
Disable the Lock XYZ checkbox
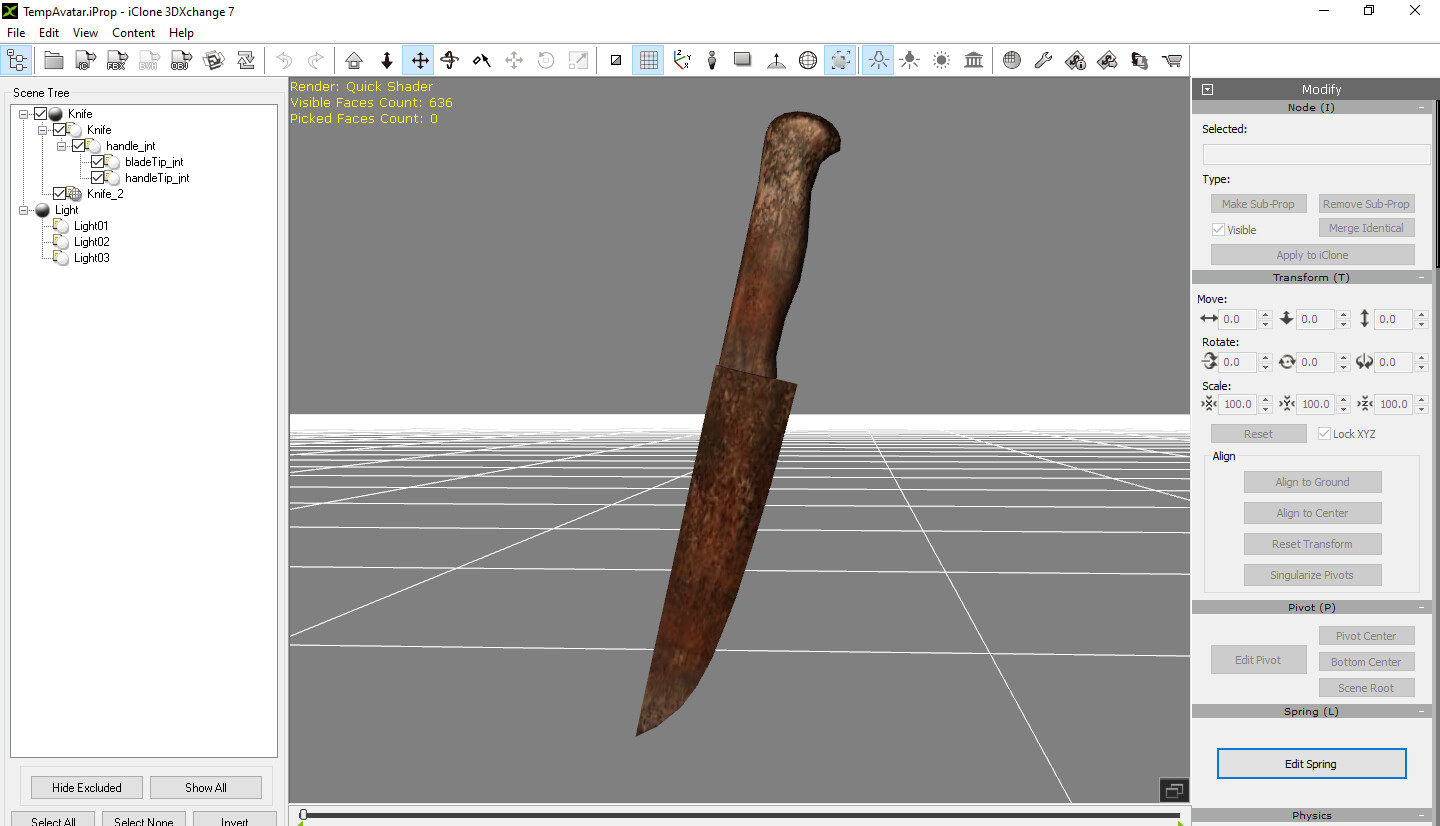(x=1324, y=433)
